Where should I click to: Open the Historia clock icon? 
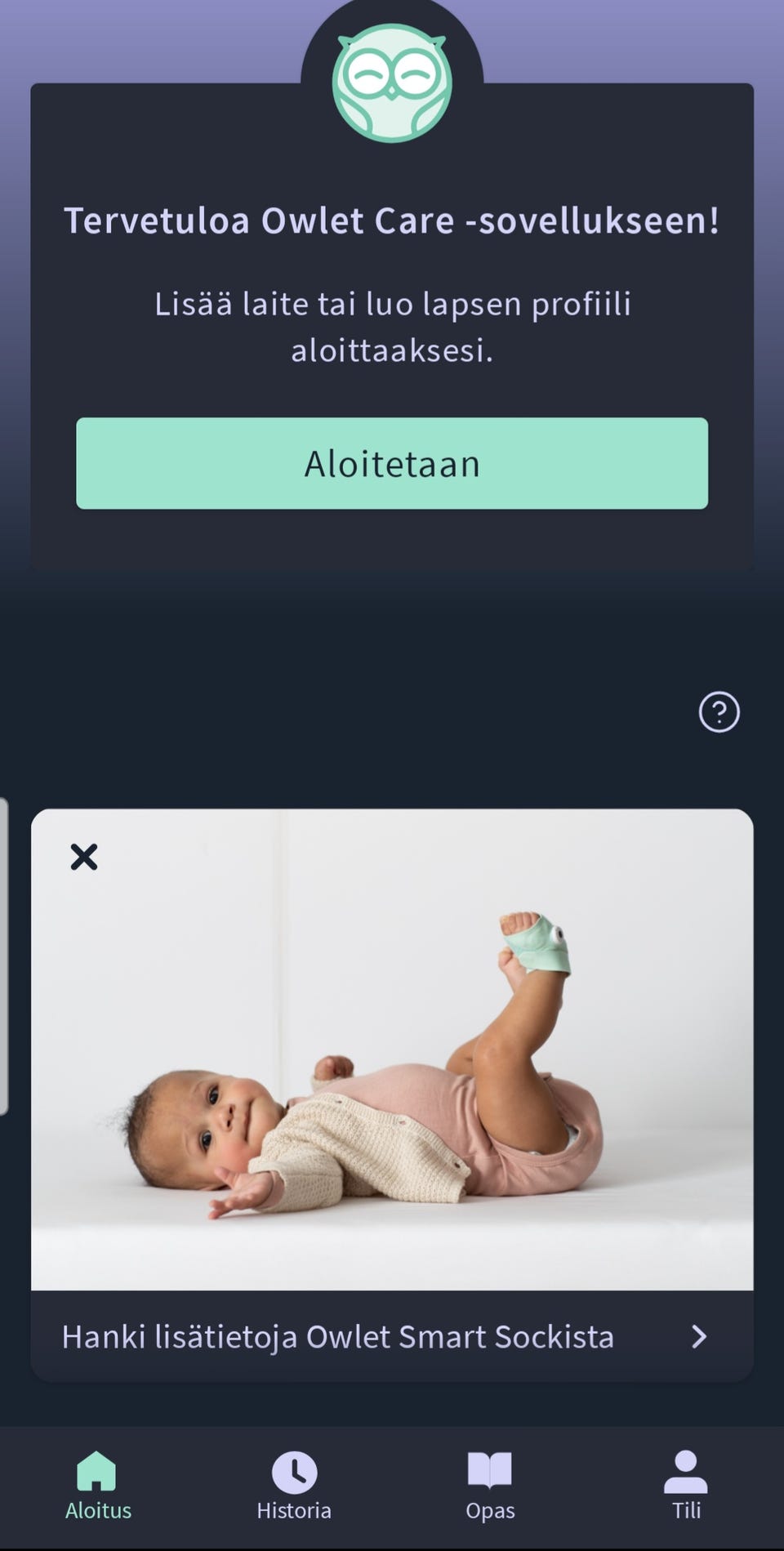tap(294, 1472)
